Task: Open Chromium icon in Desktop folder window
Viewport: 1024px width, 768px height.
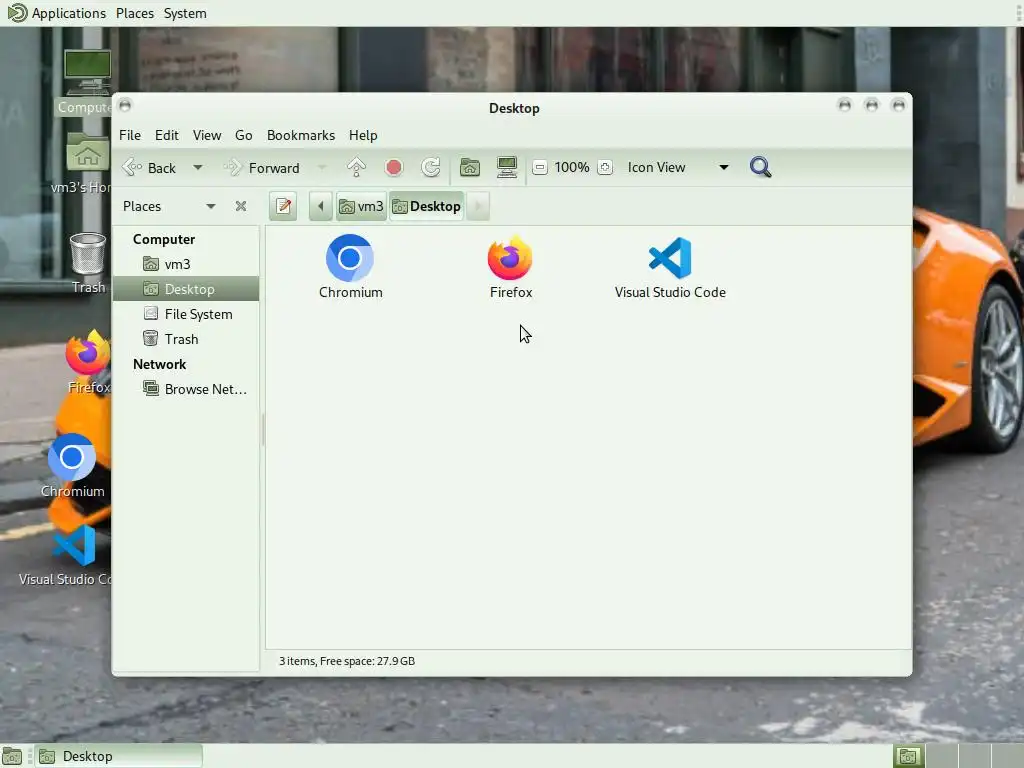Action: 350,258
